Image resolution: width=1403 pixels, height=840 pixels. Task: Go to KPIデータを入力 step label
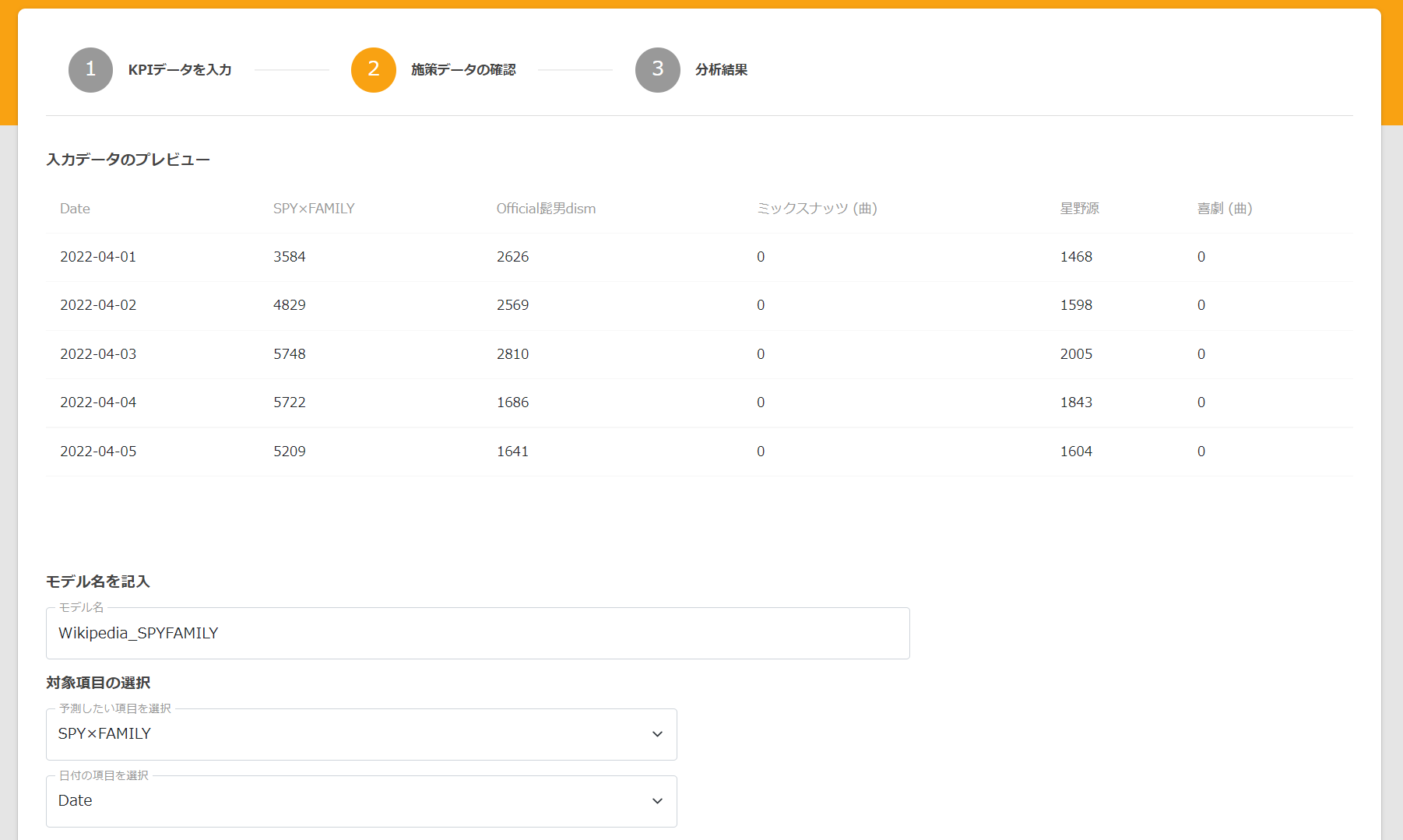coord(180,70)
